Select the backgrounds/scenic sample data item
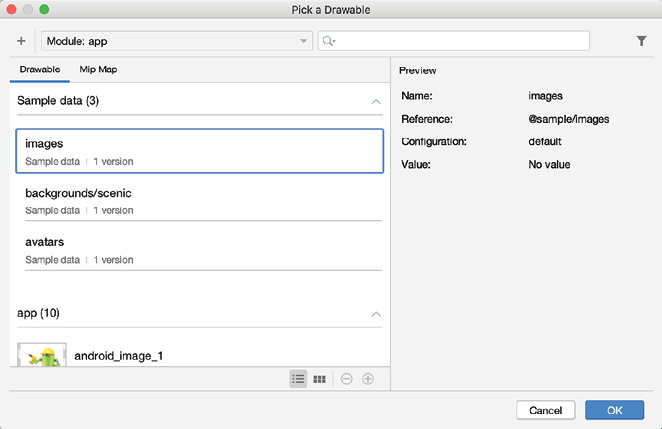 (x=199, y=200)
